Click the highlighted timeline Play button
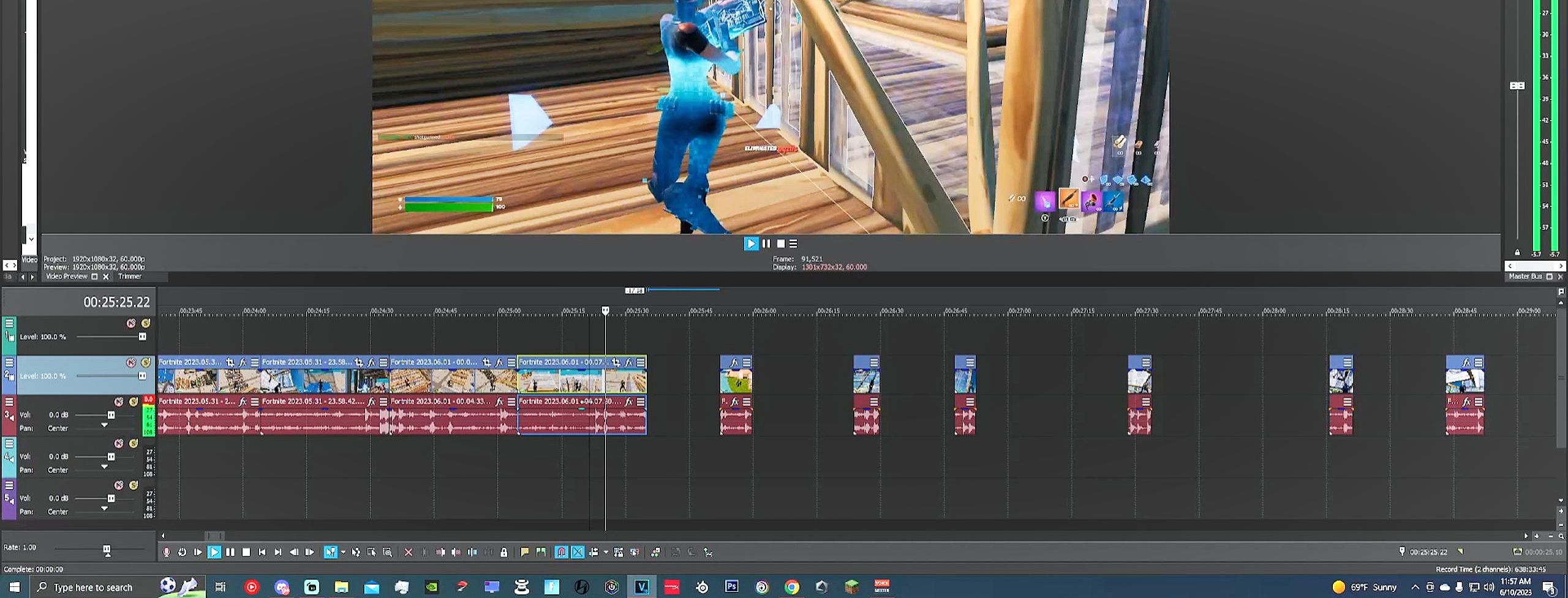The width and height of the screenshot is (1568, 598). pos(214,552)
